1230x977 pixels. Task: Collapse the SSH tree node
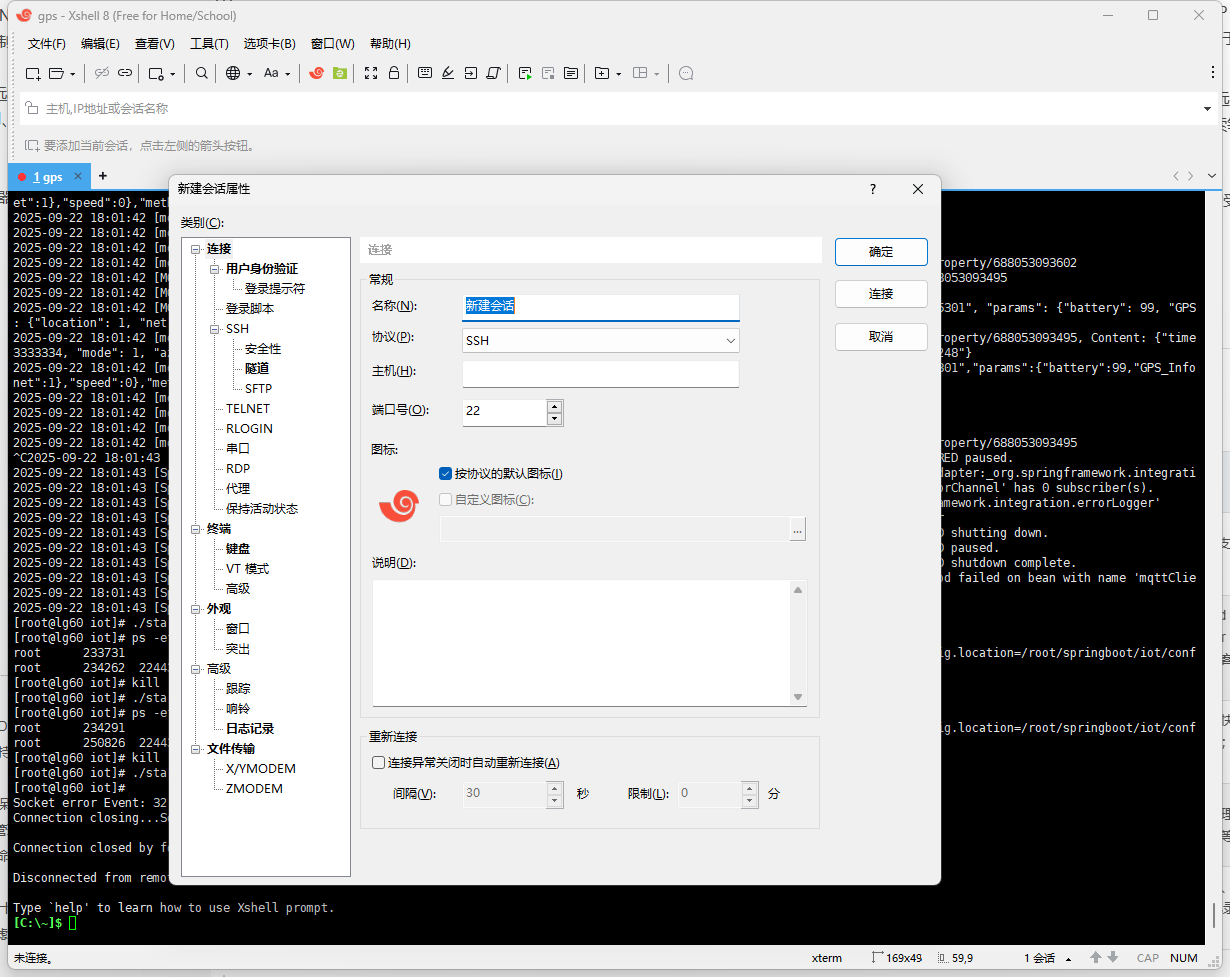coord(215,329)
